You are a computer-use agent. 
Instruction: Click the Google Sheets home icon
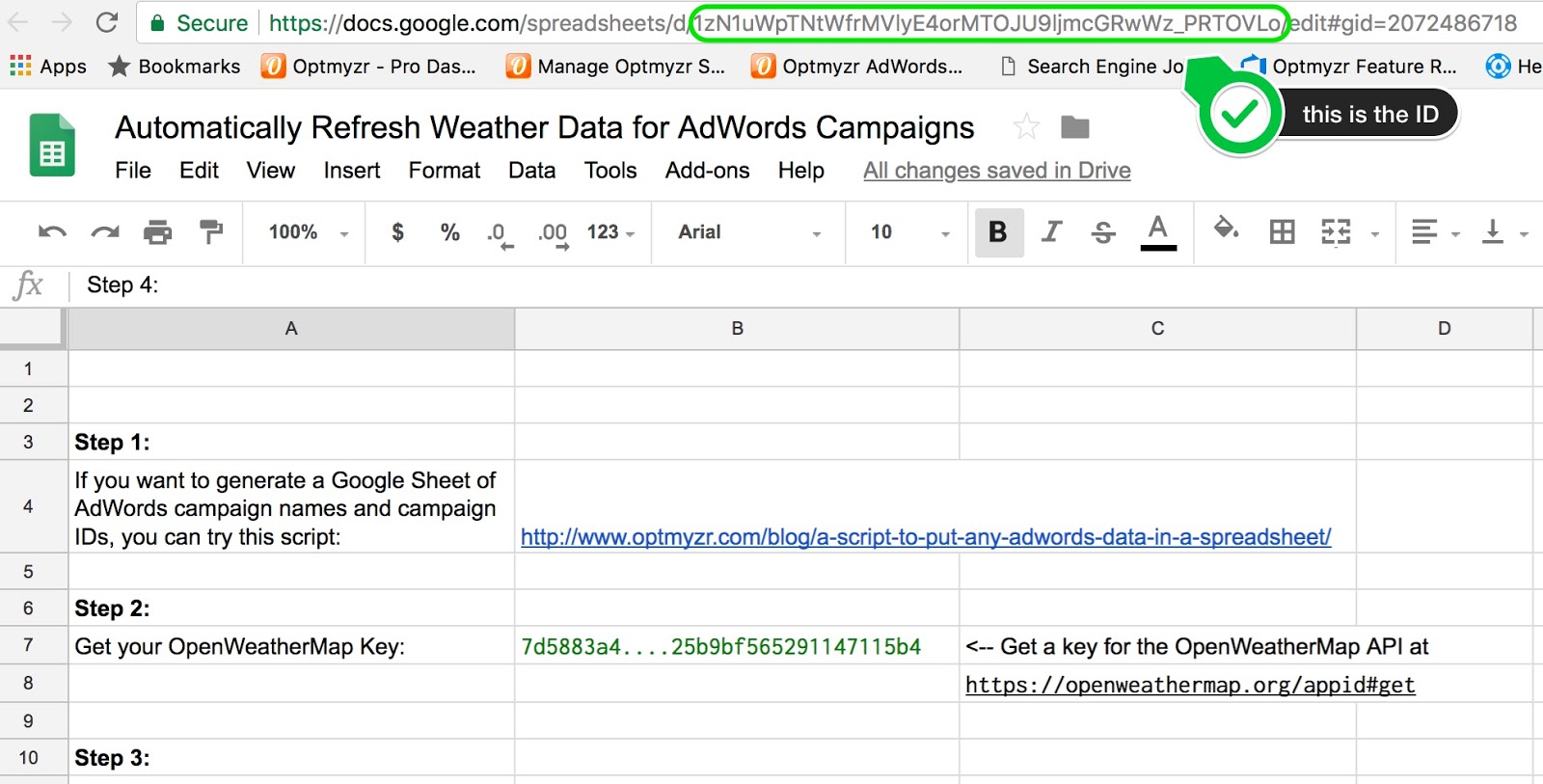point(52,146)
